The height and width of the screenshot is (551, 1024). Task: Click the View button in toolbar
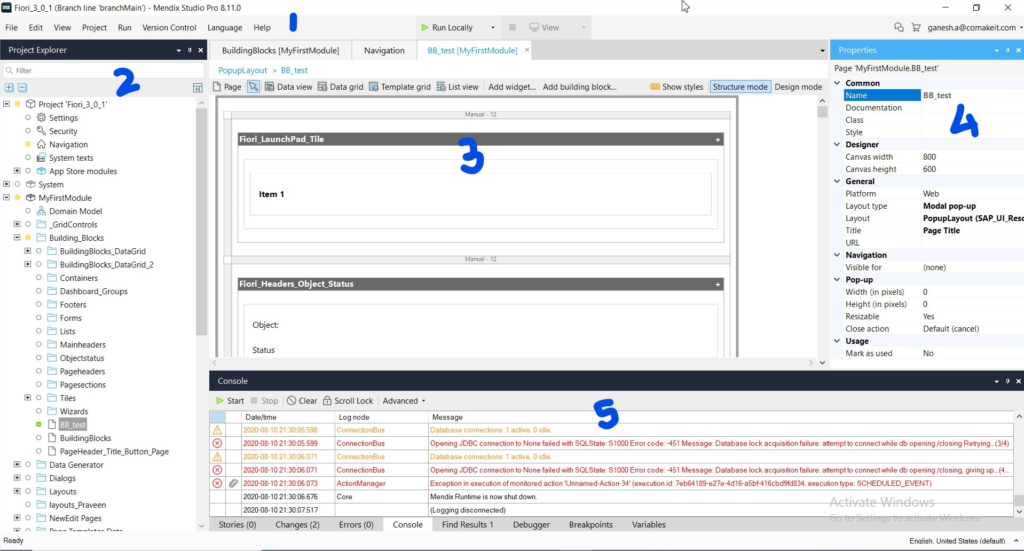click(544, 27)
